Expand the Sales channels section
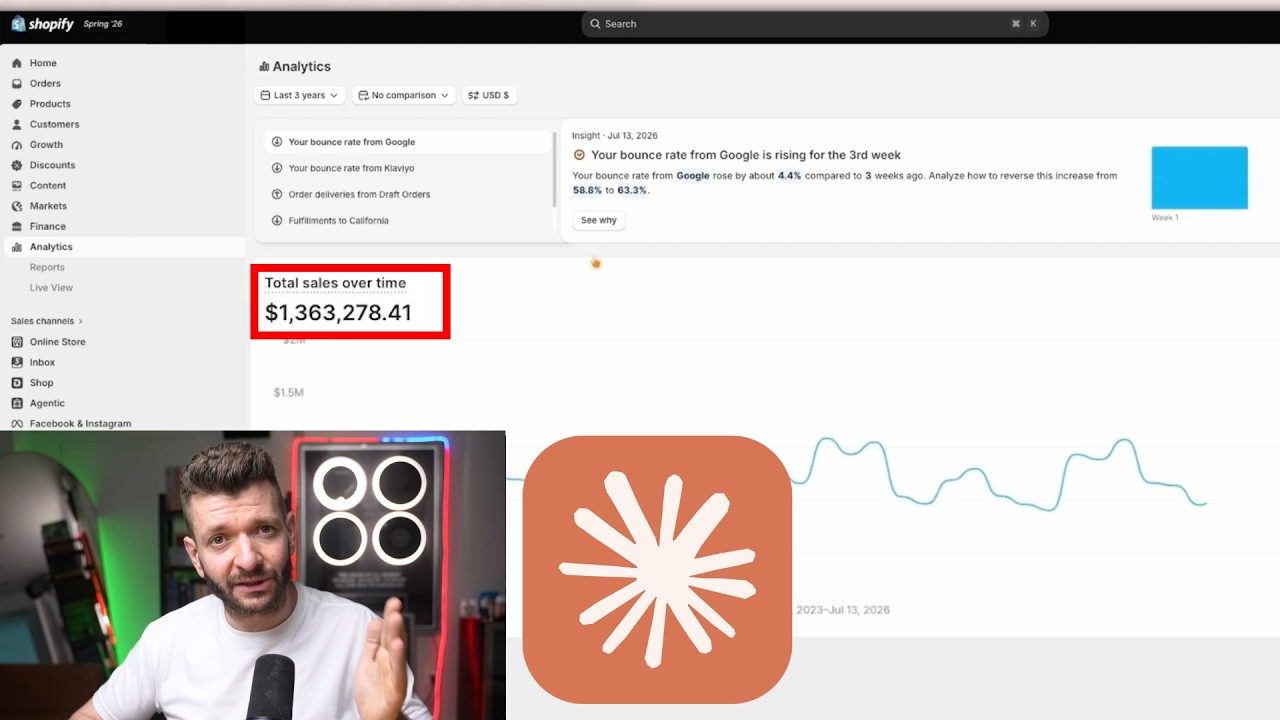This screenshot has height=720, width=1280. pos(47,321)
